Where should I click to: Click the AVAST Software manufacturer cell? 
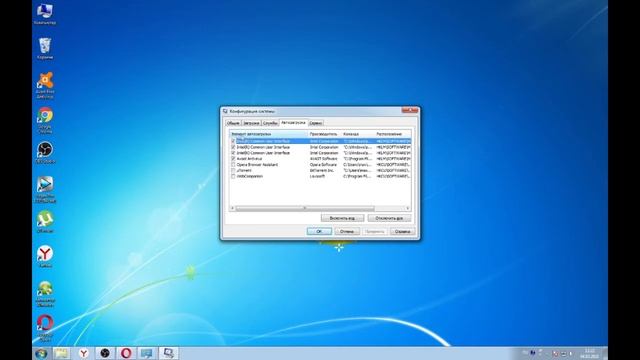[324, 158]
